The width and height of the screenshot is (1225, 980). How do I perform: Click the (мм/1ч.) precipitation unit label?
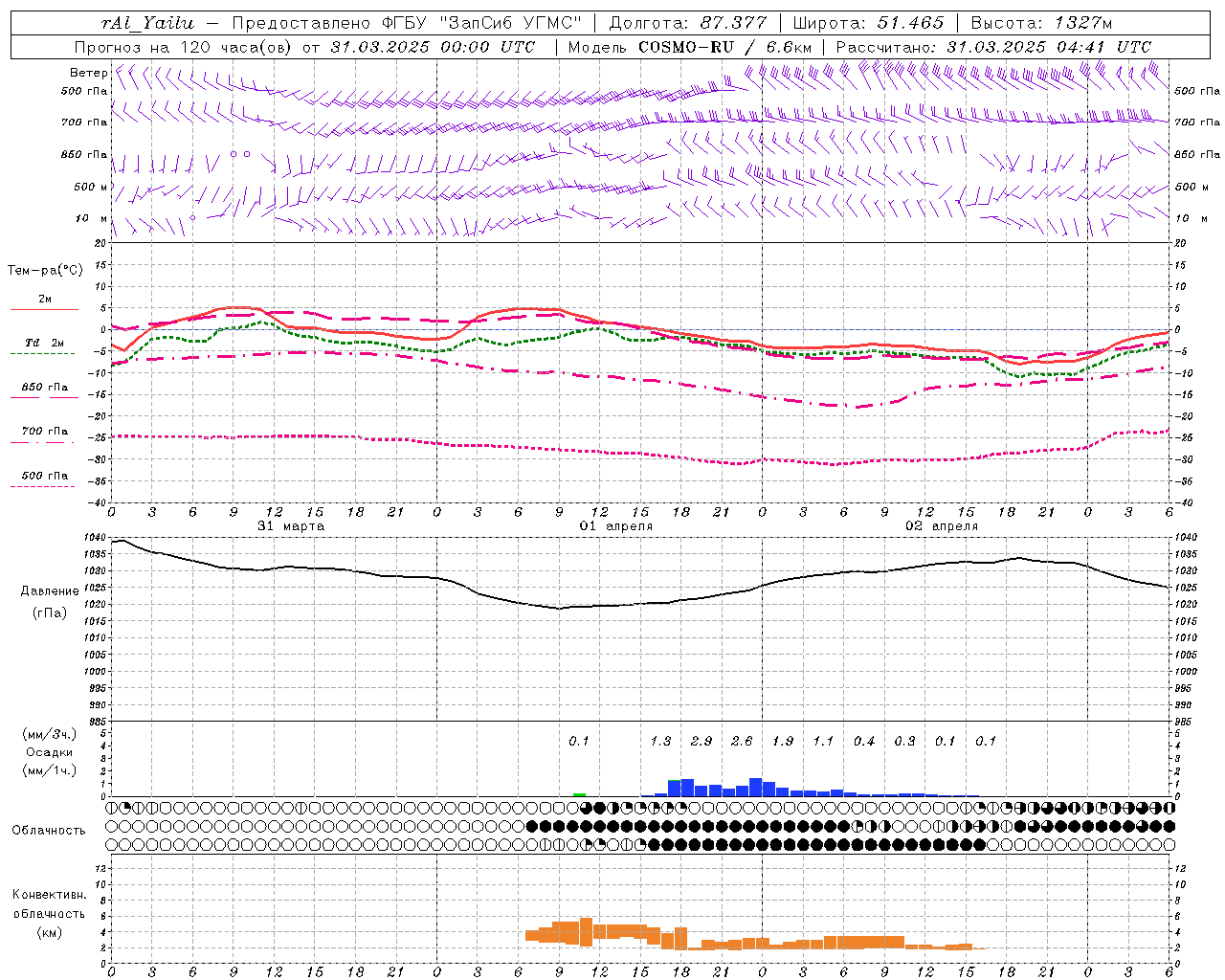tap(49, 770)
